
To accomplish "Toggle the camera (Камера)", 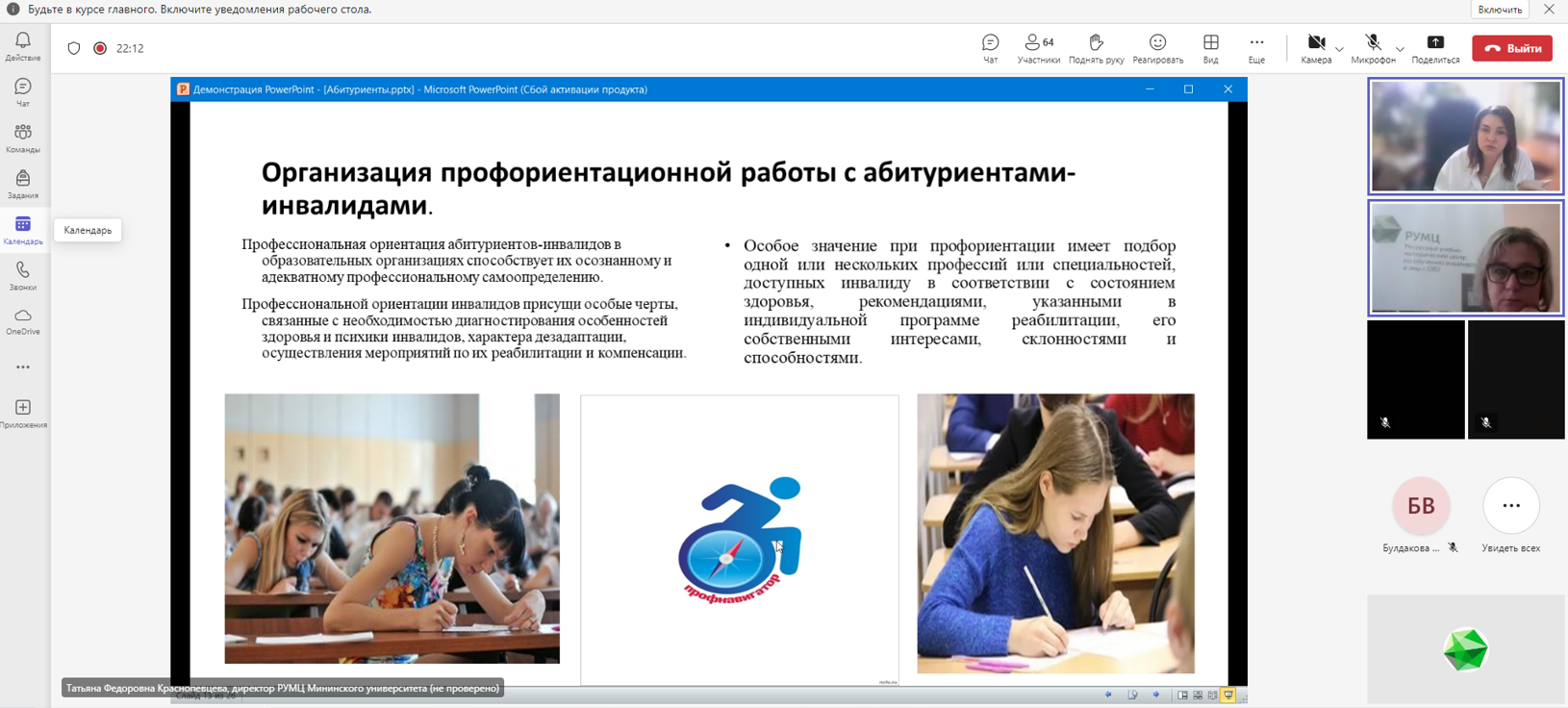I will [x=1316, y=49].
